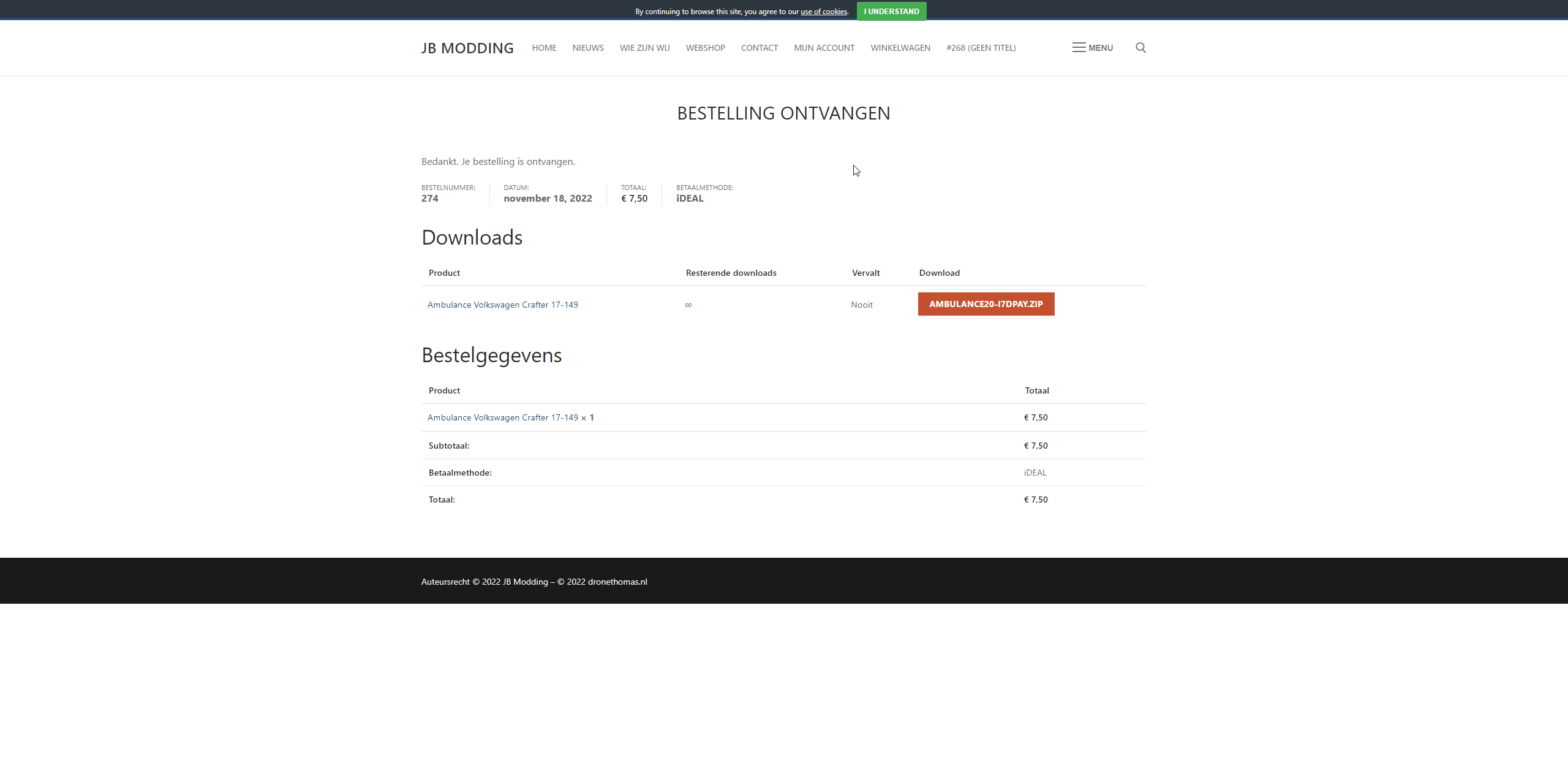This screenshot has width=1568, height=760.
Task: Click the BESTELLING ONTVANGEN page heading
Action: pos(783,113)
